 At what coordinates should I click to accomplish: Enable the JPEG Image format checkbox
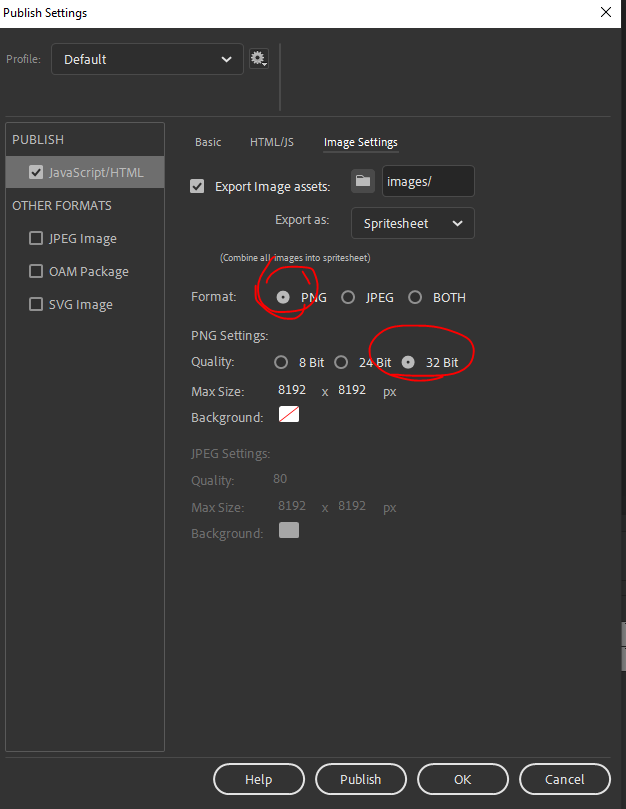[37, 238]
